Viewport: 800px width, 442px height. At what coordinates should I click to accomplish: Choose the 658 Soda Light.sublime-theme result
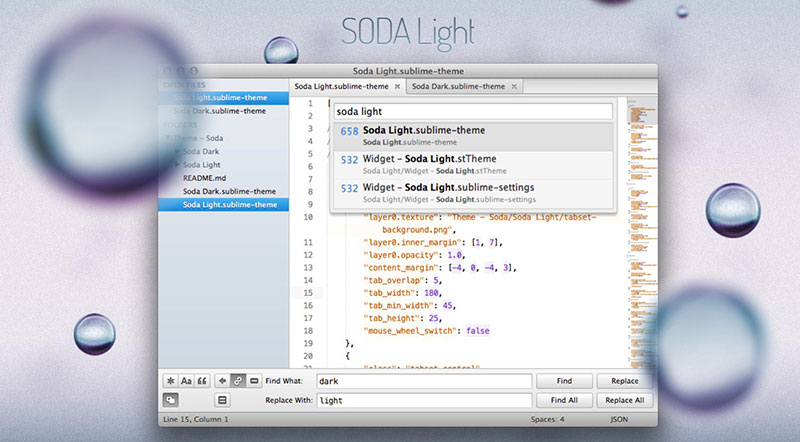coord(473,136)
